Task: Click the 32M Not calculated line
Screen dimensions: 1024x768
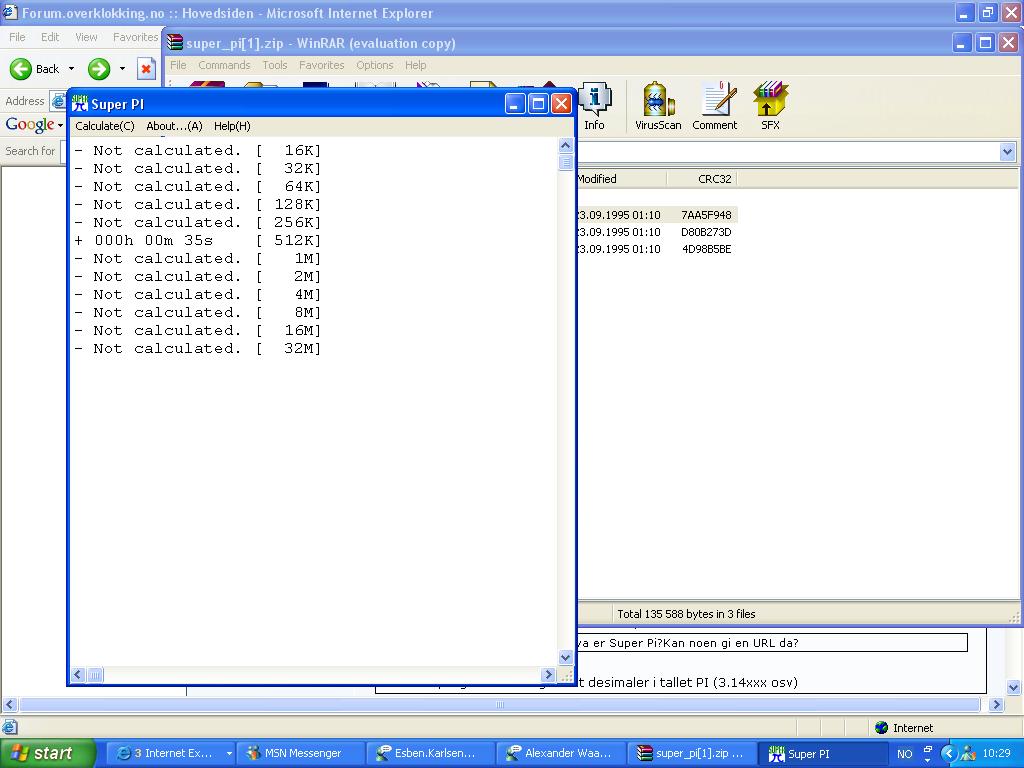Action: click(x=197, y=349)
